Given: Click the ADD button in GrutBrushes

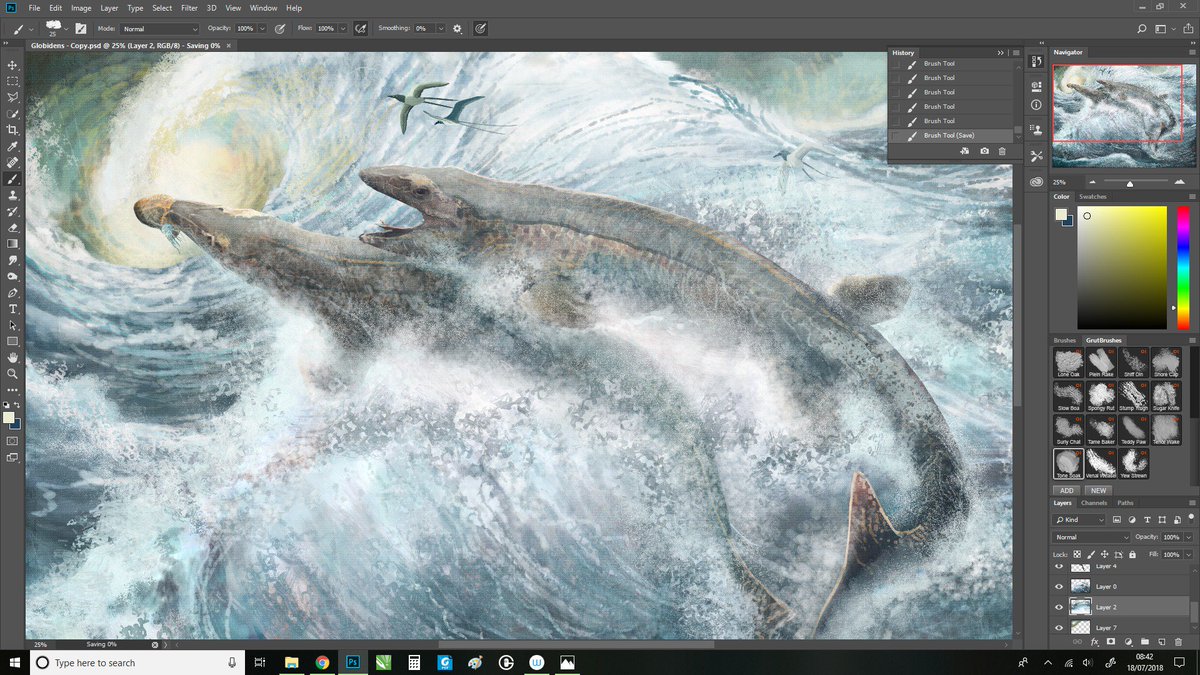Looking at the screenshot, I should (1067, 490).
